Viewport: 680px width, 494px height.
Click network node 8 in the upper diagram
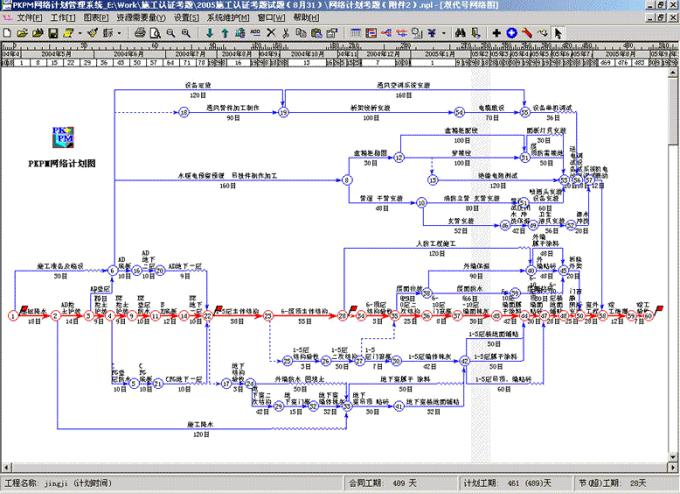(x=347, y=180)
